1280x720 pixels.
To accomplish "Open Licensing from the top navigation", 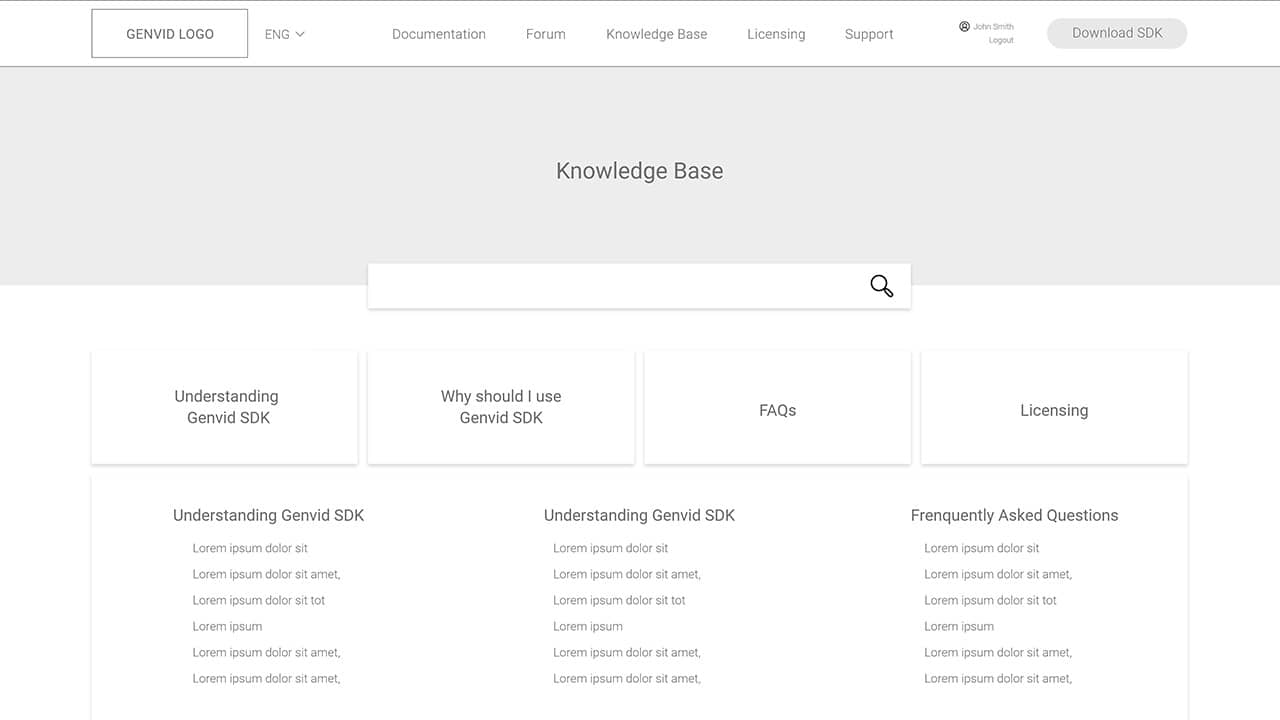I will (x=775, y=34).
